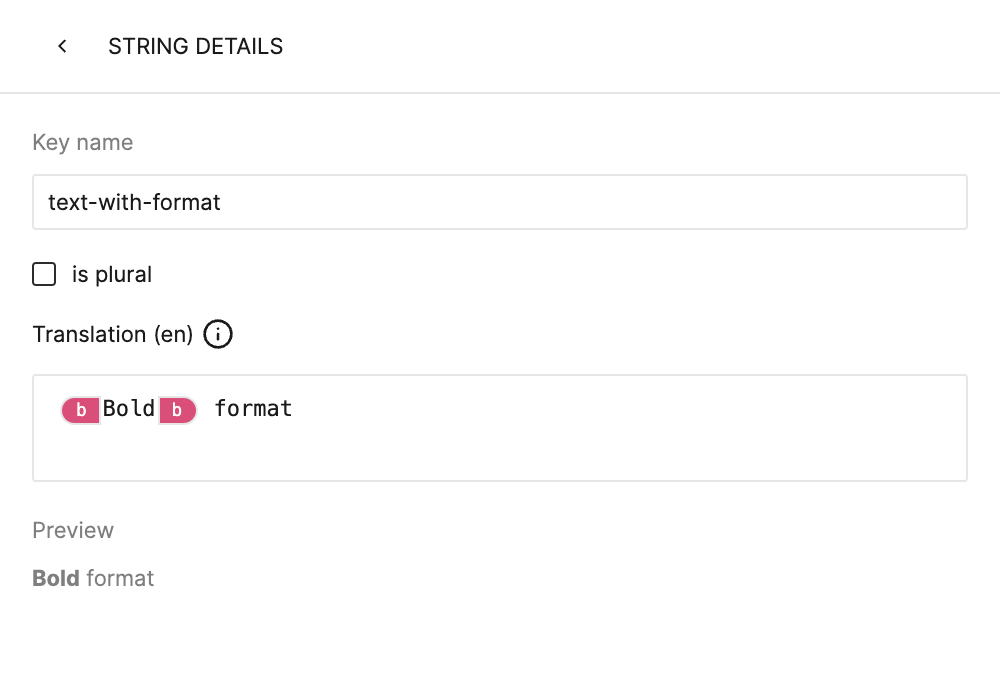Open the Translation (en) info icon
The height and width of the screenshot is (690, 1000).
click(x=218, y=334)
